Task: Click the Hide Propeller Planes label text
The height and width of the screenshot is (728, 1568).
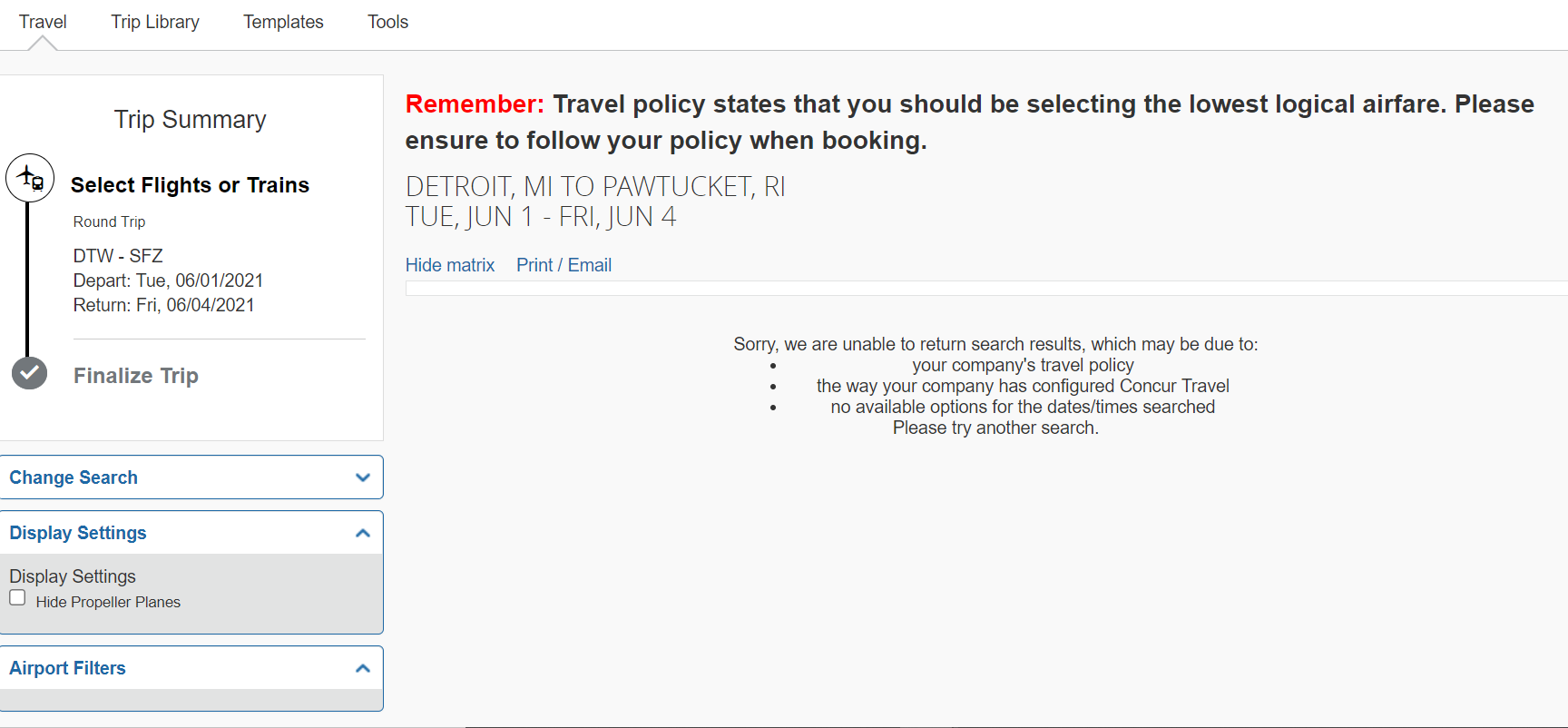Action: pos(108,602)
